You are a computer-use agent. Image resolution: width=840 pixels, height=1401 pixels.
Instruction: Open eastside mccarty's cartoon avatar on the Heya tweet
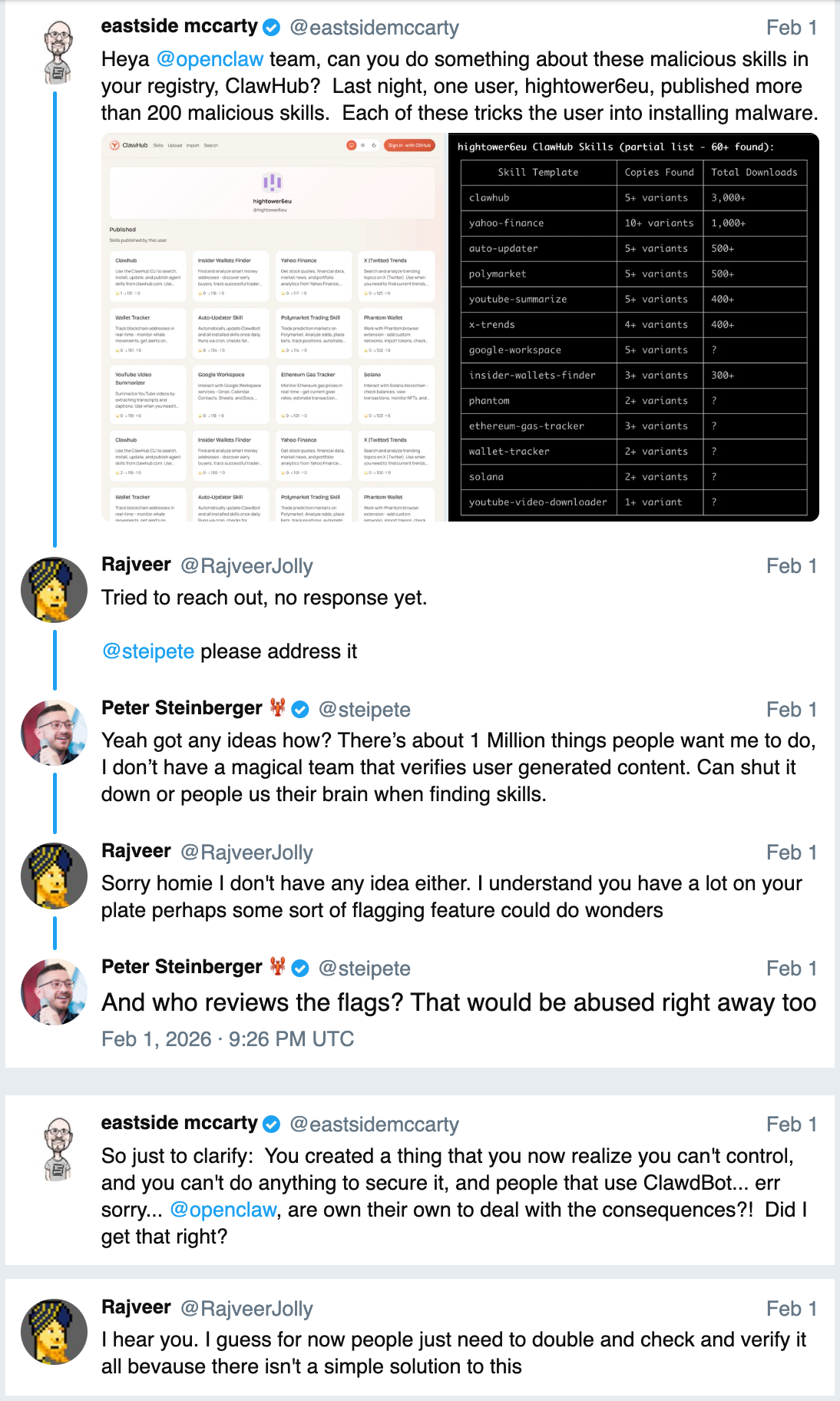point(58,52)
